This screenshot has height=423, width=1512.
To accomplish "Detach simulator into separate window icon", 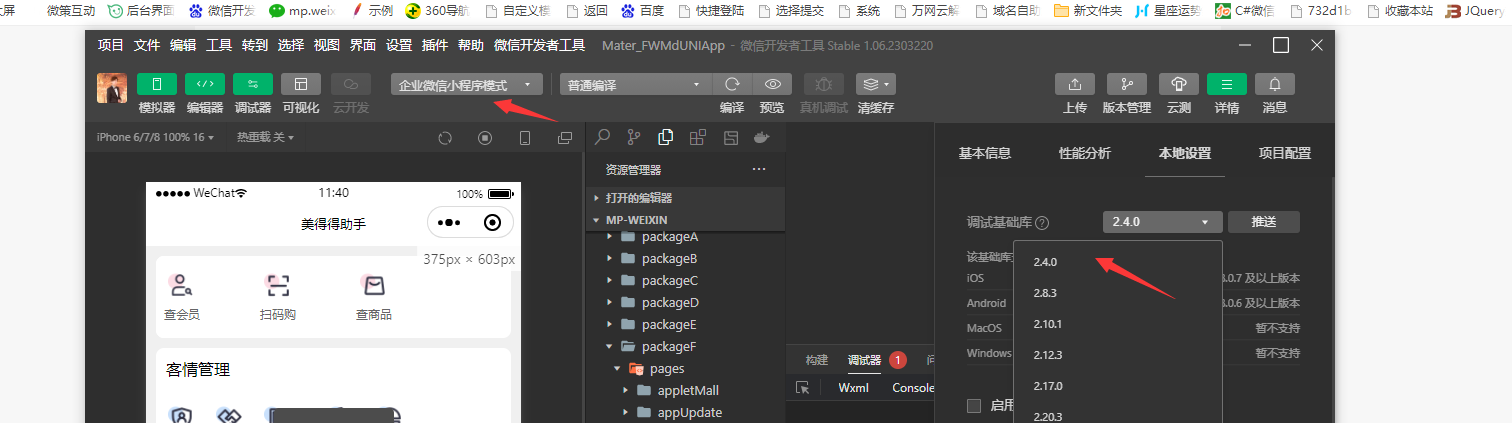I will tap(565, 137).
